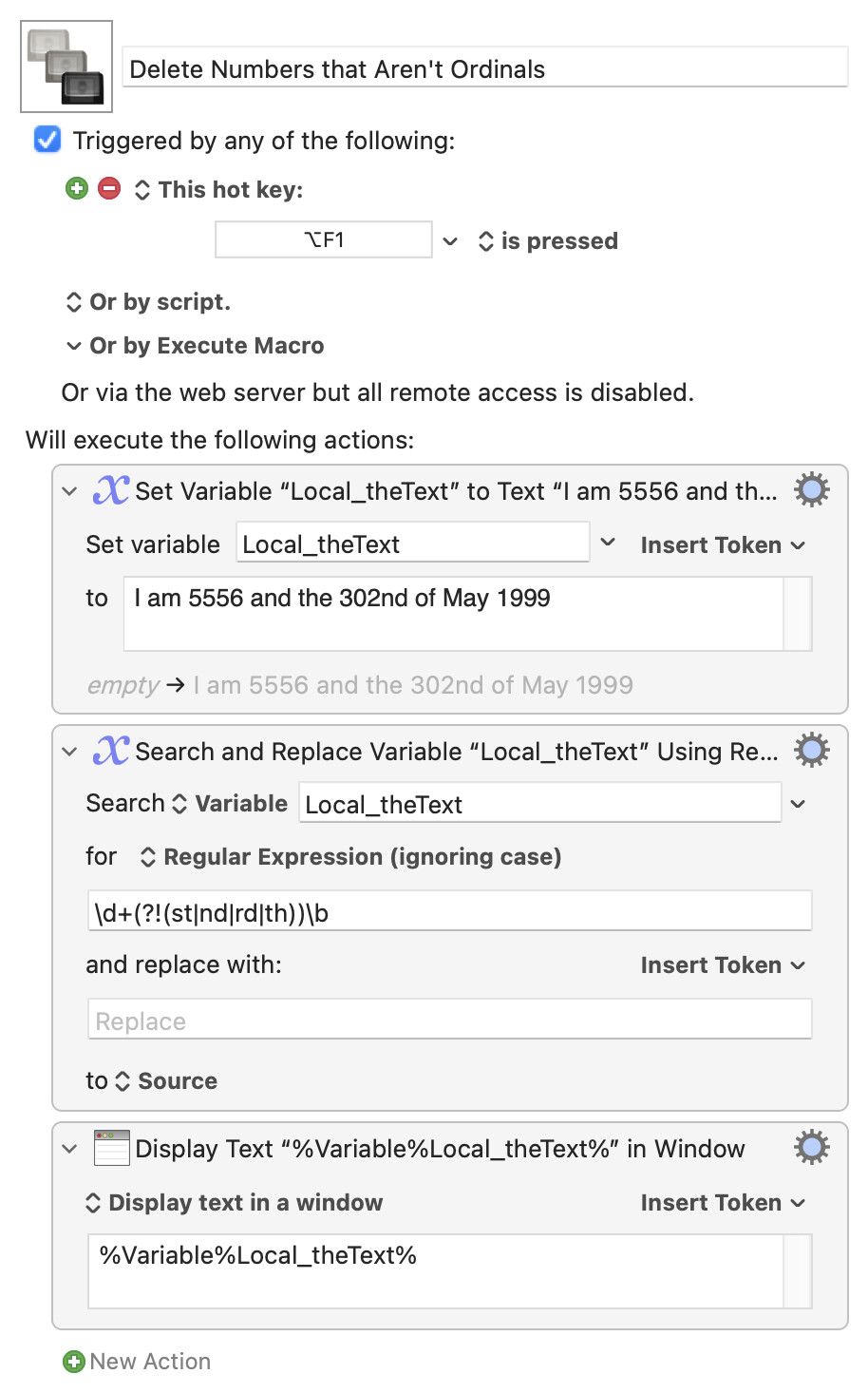Open Insert Token menu in Set Variable action

coord(723,545)
